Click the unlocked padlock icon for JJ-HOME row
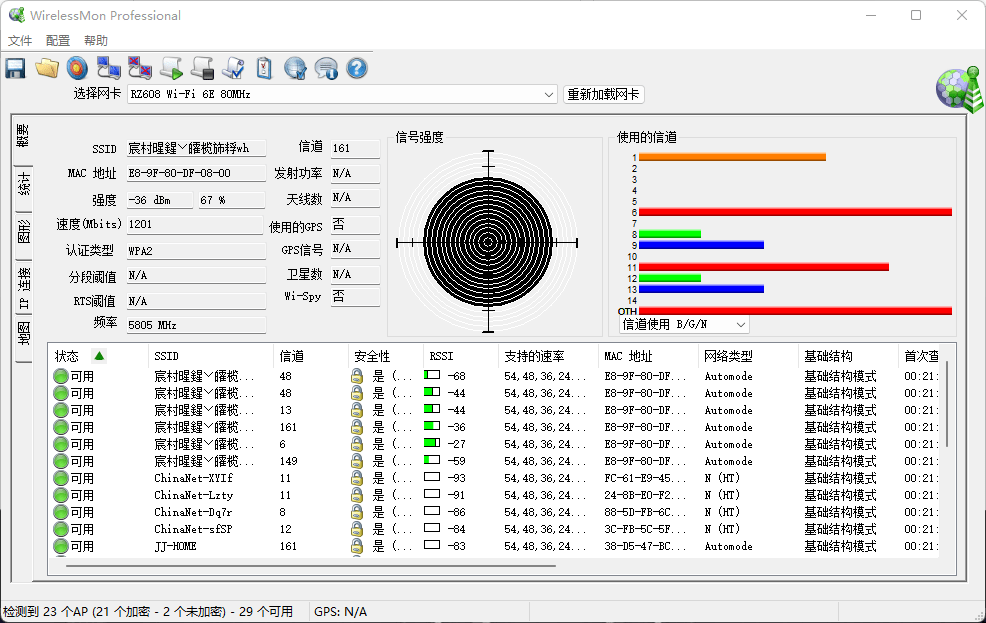The image size is (986, 623). (x=355, y=546)
